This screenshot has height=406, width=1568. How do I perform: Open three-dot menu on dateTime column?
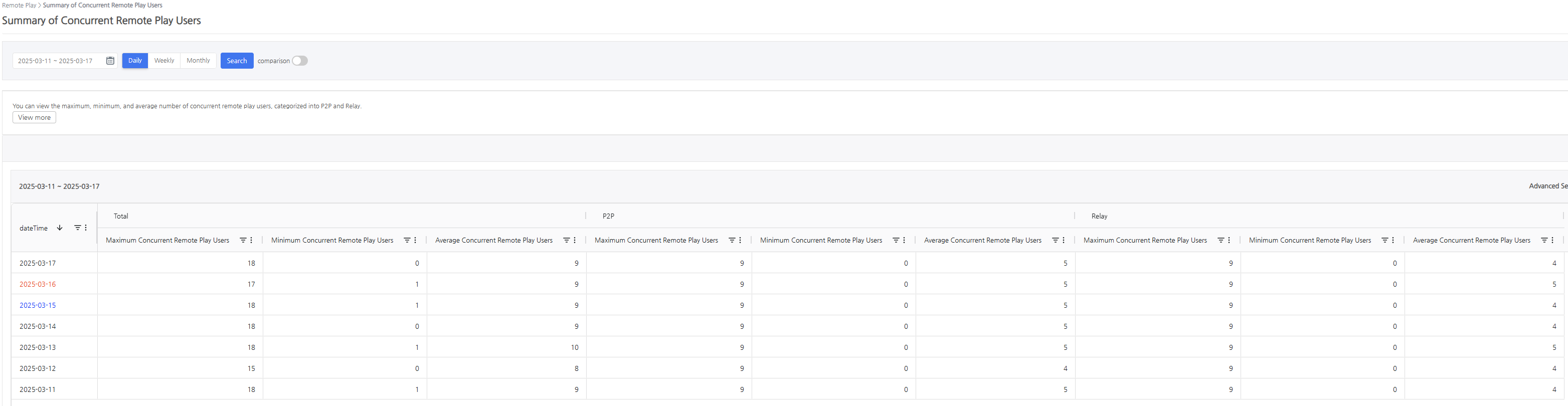tap(86, 228)
